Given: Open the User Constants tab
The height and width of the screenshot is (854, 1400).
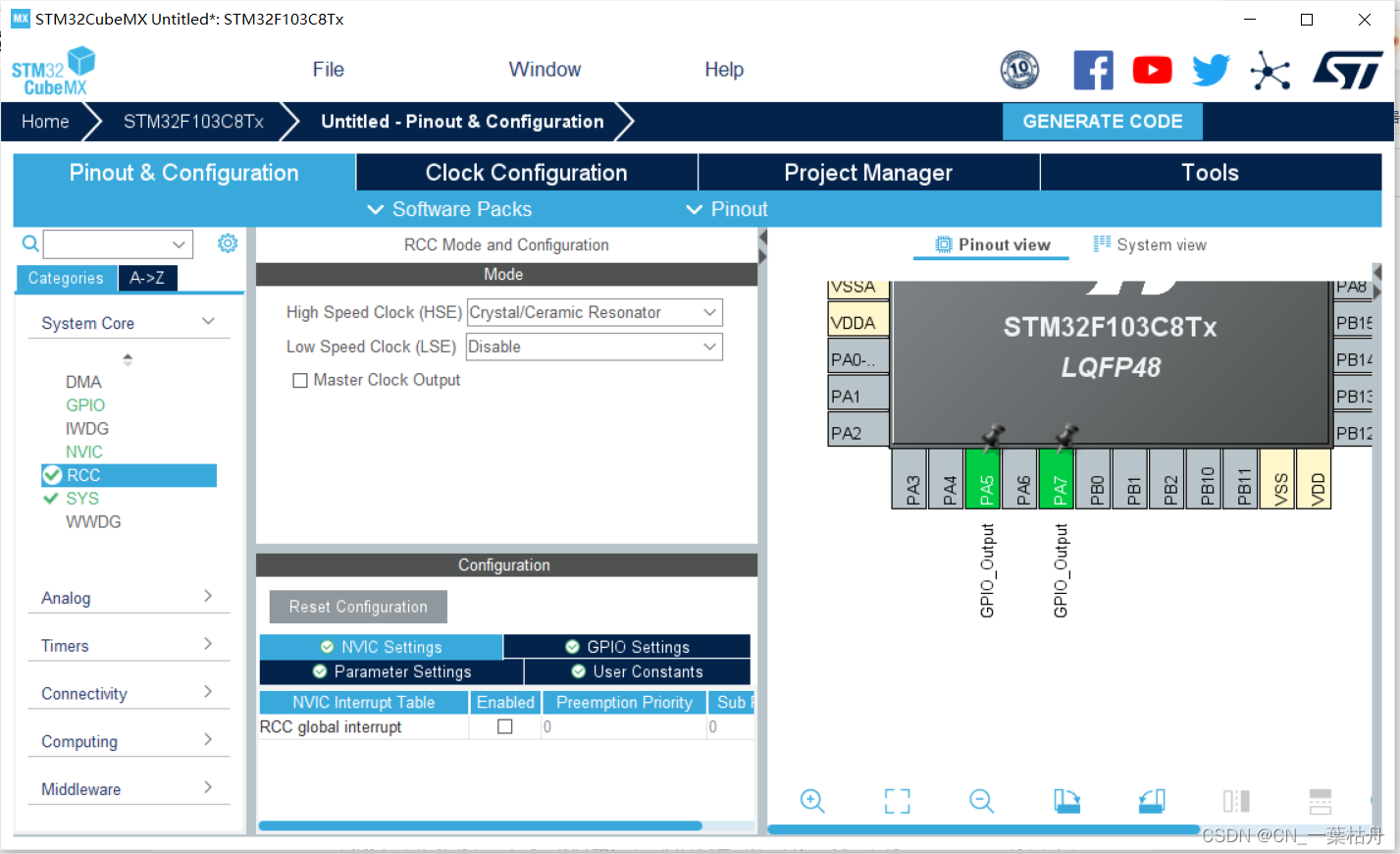Looking at the screenshot, I should point(638,671).
